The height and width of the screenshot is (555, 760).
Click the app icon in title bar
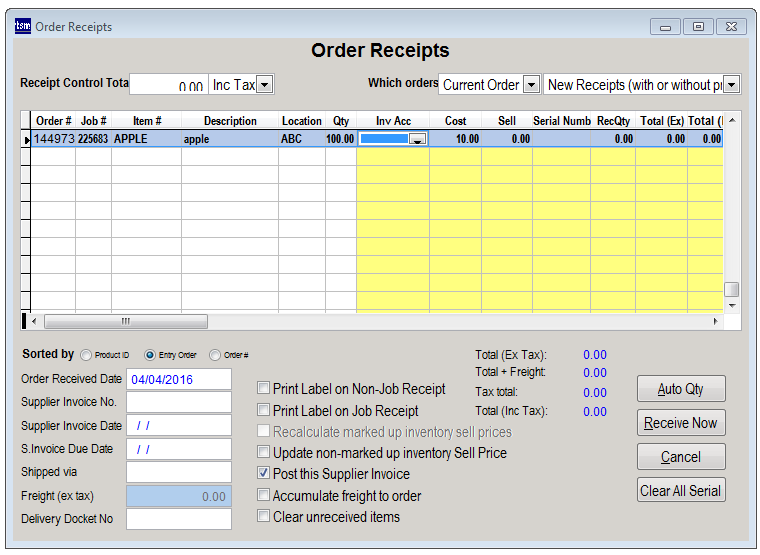pos(23,26)
